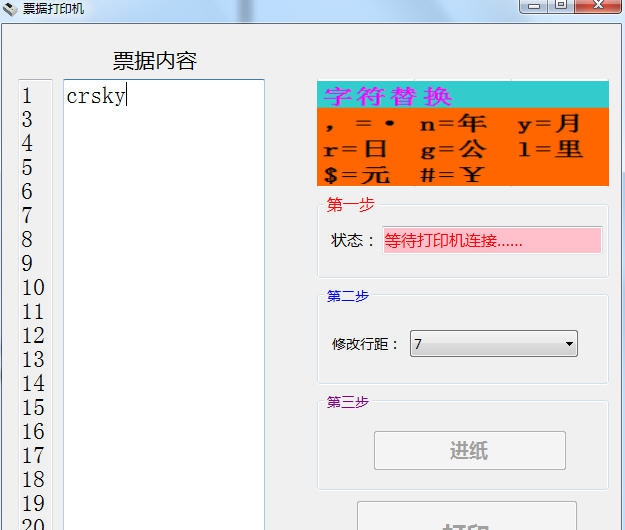Click the 进纸 button
Viewport: 625px width, 530px height.
[470, 450]
